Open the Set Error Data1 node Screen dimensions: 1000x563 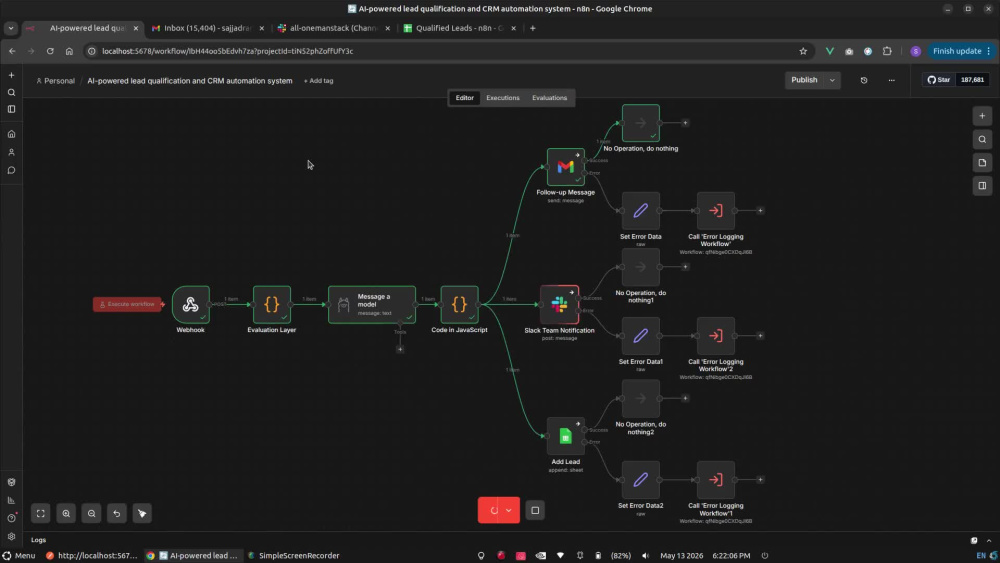click(640, 335)
